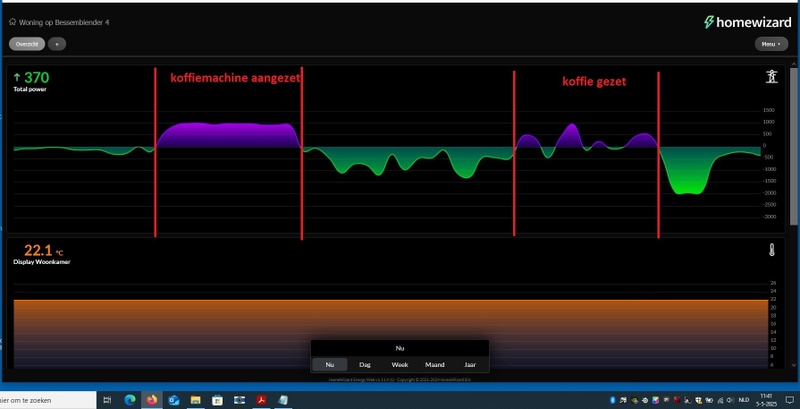Open Adobe Acrobat from the taskbar
The height and width of the screenshot is (409, 800).
[x=262, y=400]
